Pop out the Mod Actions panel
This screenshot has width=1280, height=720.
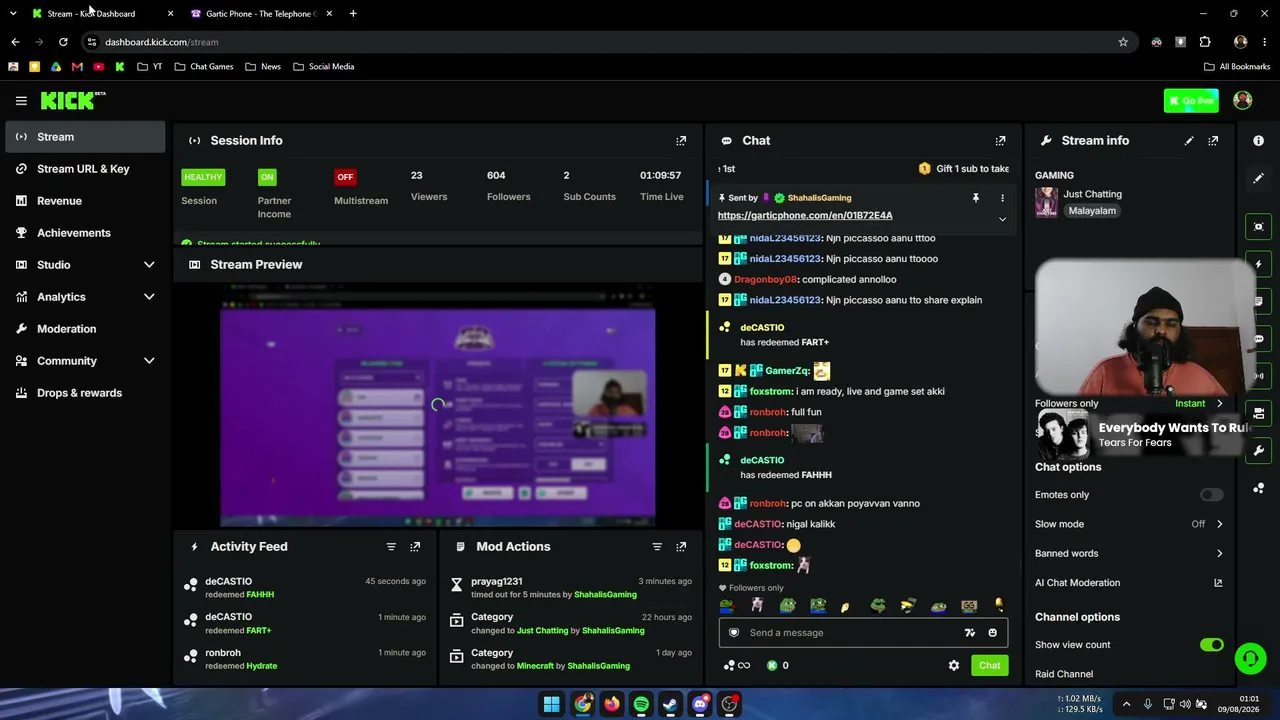point(681,547)
